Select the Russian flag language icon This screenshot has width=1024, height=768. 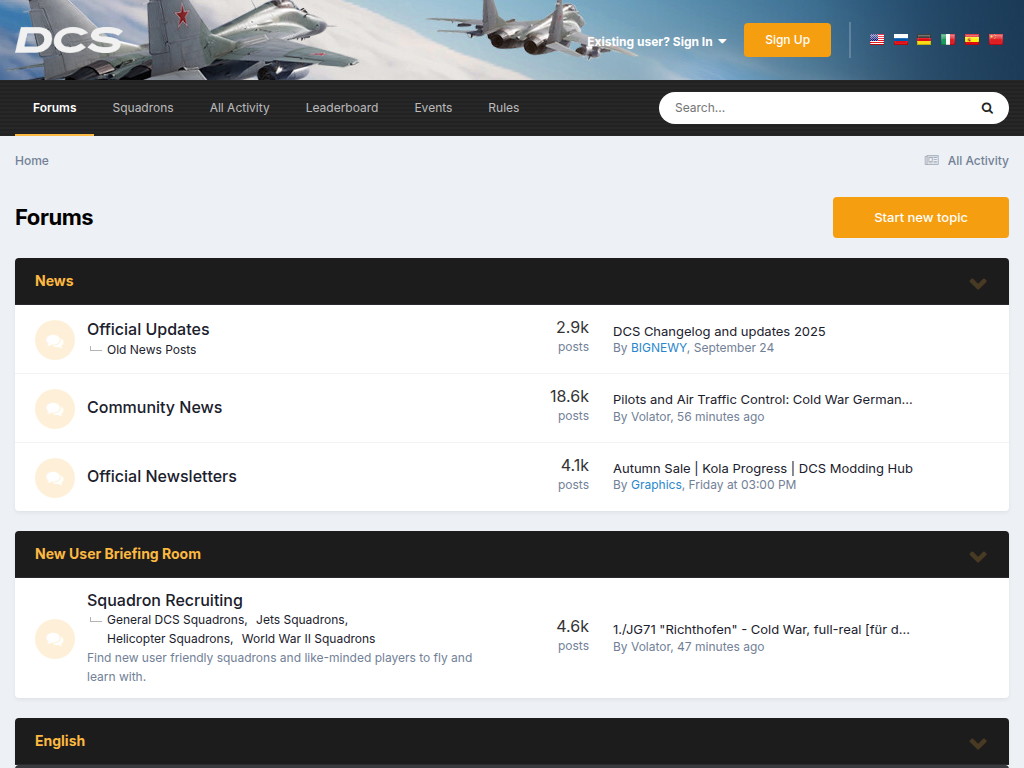(900, 40)
